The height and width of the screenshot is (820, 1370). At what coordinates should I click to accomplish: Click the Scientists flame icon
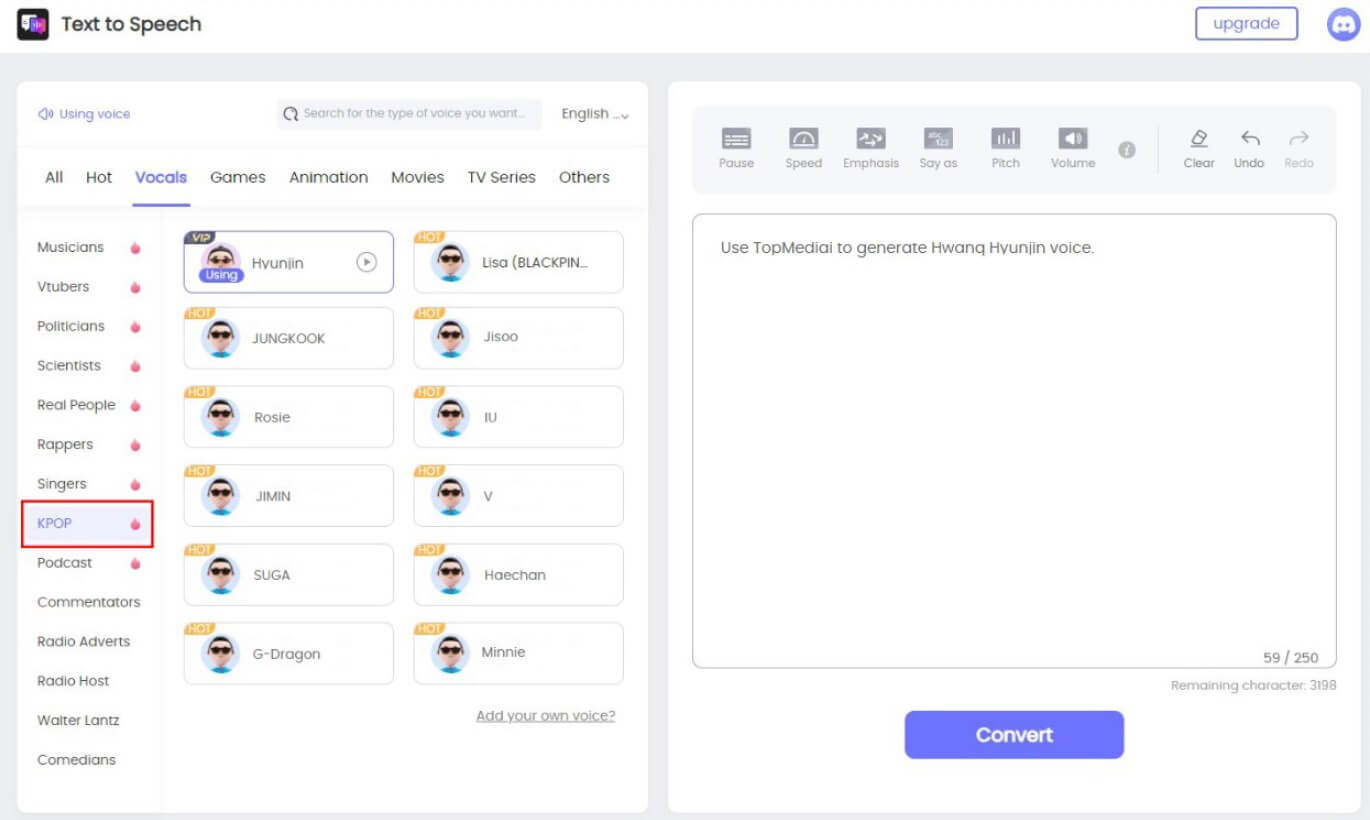tap(135, 366)
